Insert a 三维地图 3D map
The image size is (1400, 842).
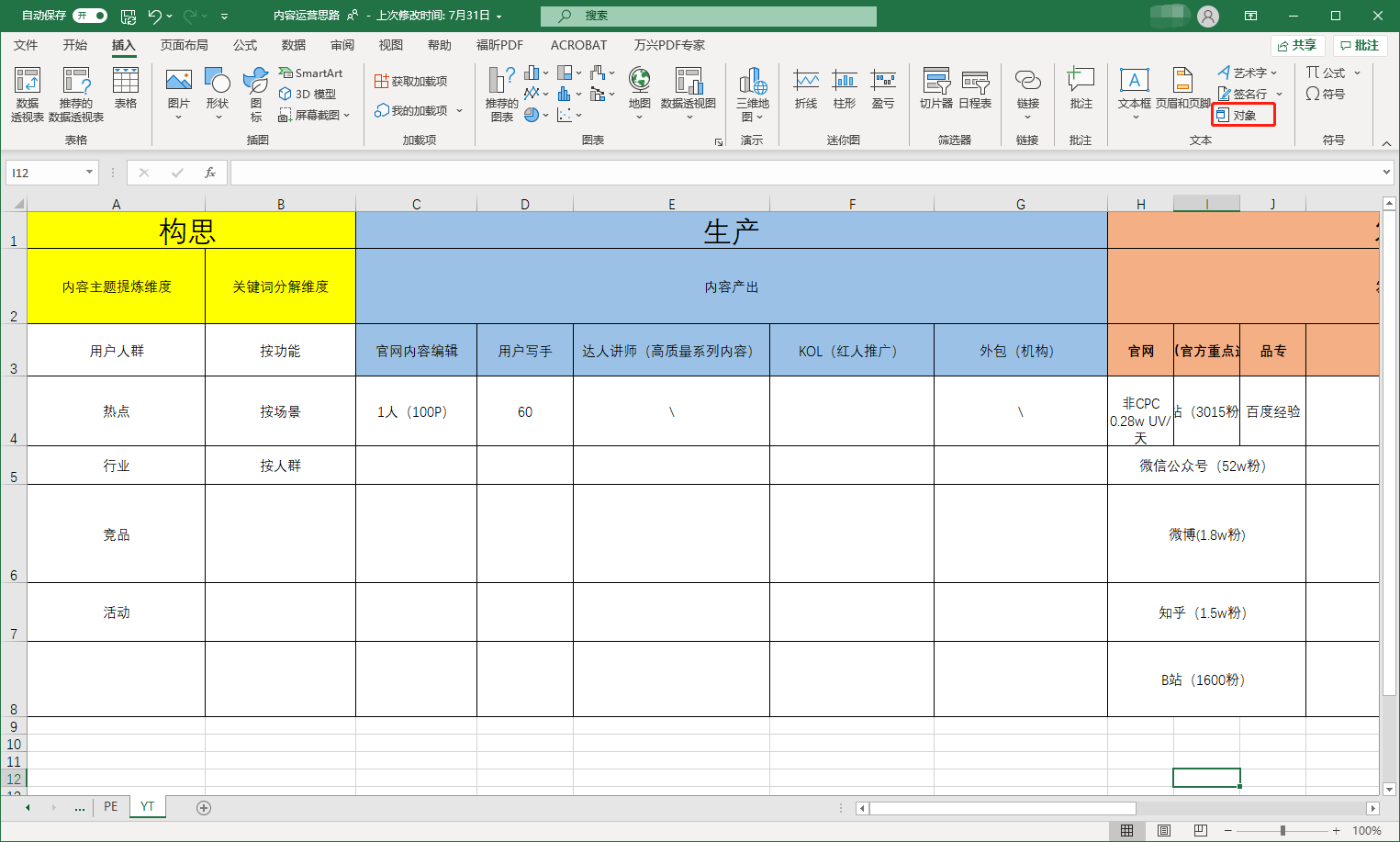(753, 89)
